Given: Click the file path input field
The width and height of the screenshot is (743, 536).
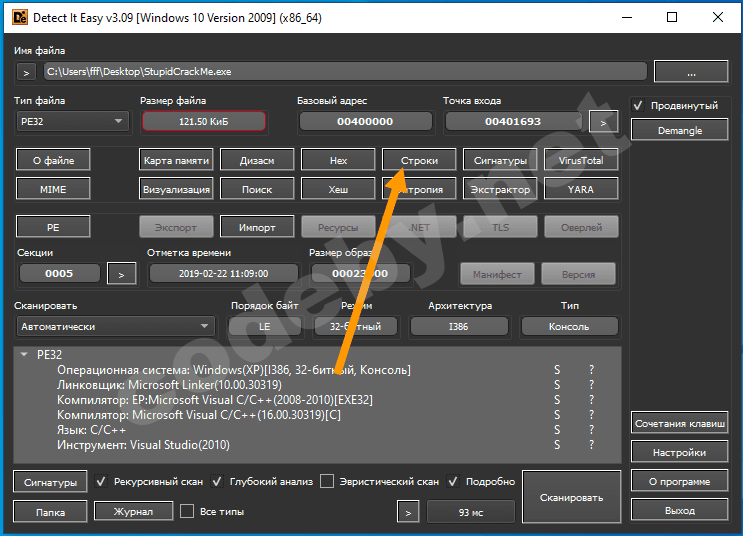Looking at the screenshot, I should pos(345,72).
